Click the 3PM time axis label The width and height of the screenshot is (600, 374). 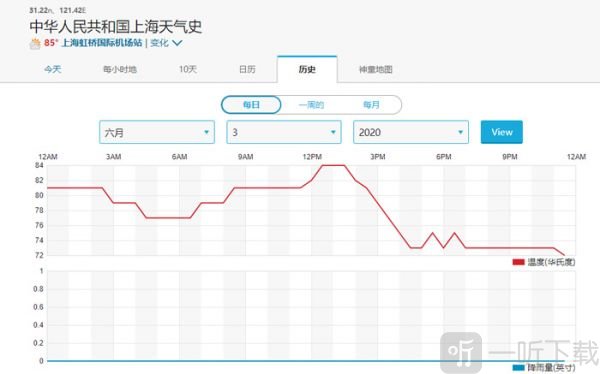(378, 157)
